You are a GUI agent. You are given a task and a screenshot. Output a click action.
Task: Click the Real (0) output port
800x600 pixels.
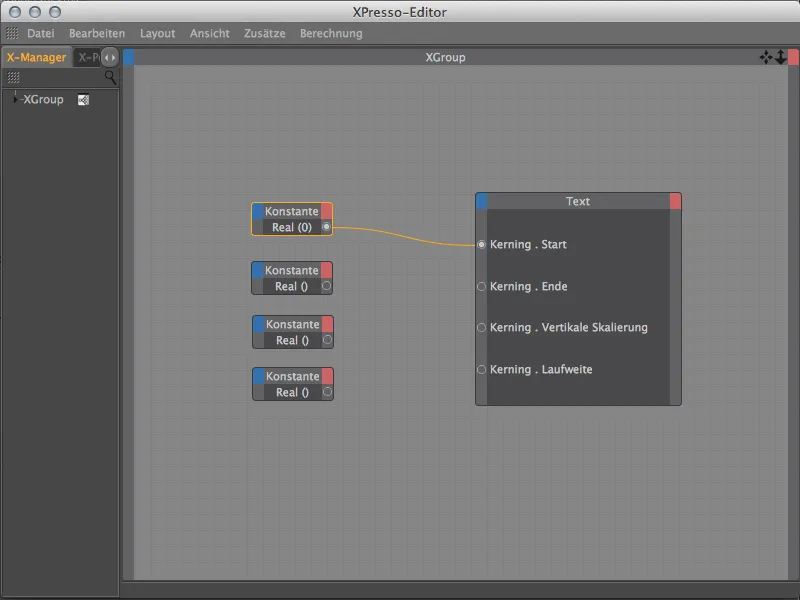327,227
